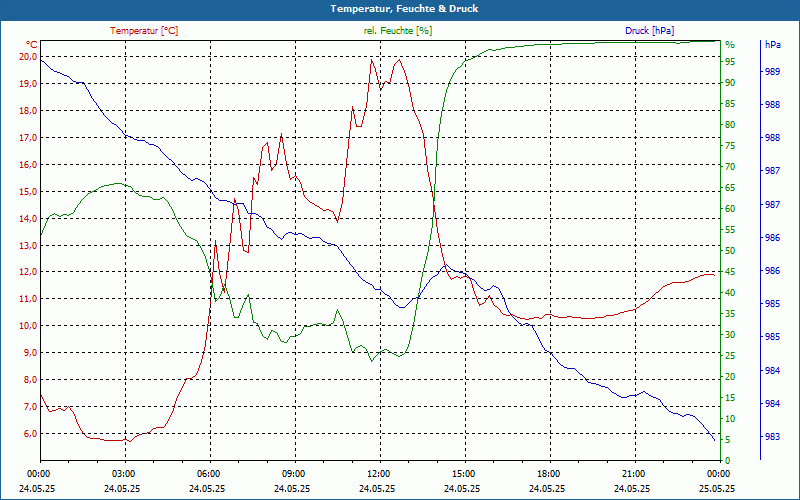Click the 7,0 temperature axis value
Screen dimensions: 800x500
point(29,407)
